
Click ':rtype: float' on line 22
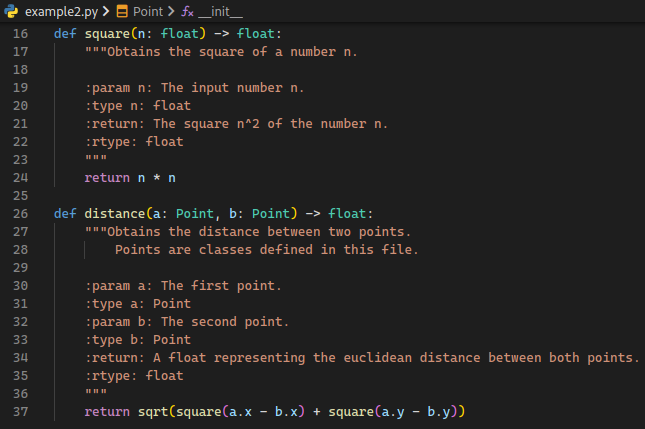coord(134,142)
